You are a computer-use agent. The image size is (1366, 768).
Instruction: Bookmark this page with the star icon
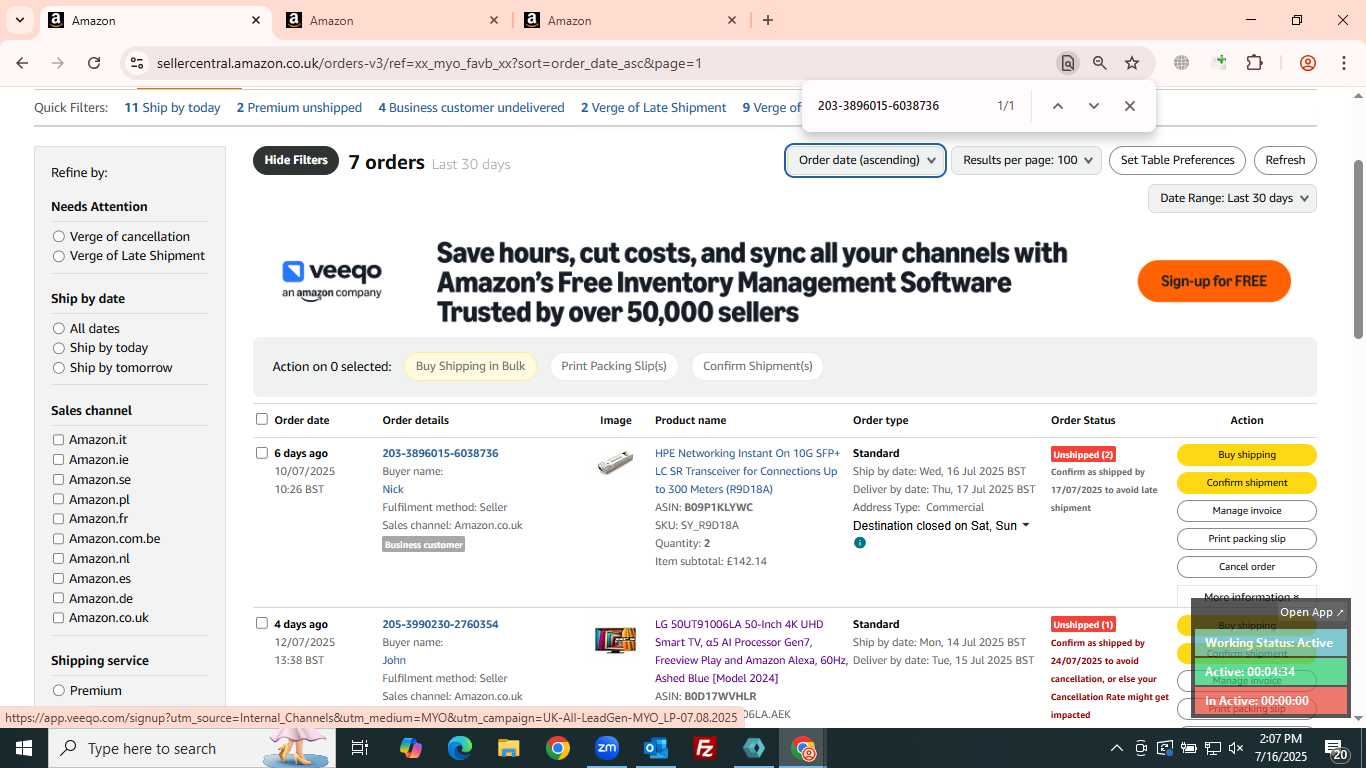pyautogui.click(x=1132, y=63)
